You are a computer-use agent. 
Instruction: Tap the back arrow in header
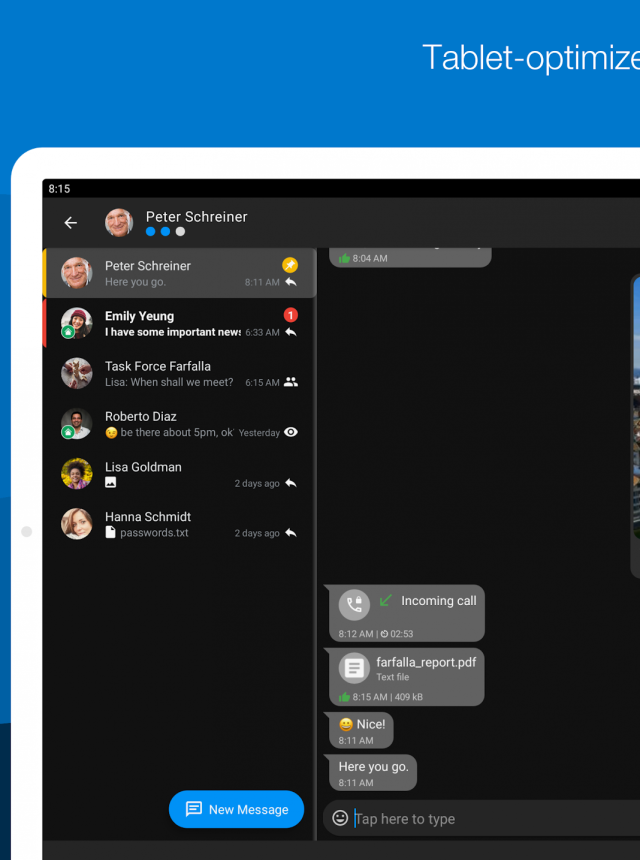point(70,223)
